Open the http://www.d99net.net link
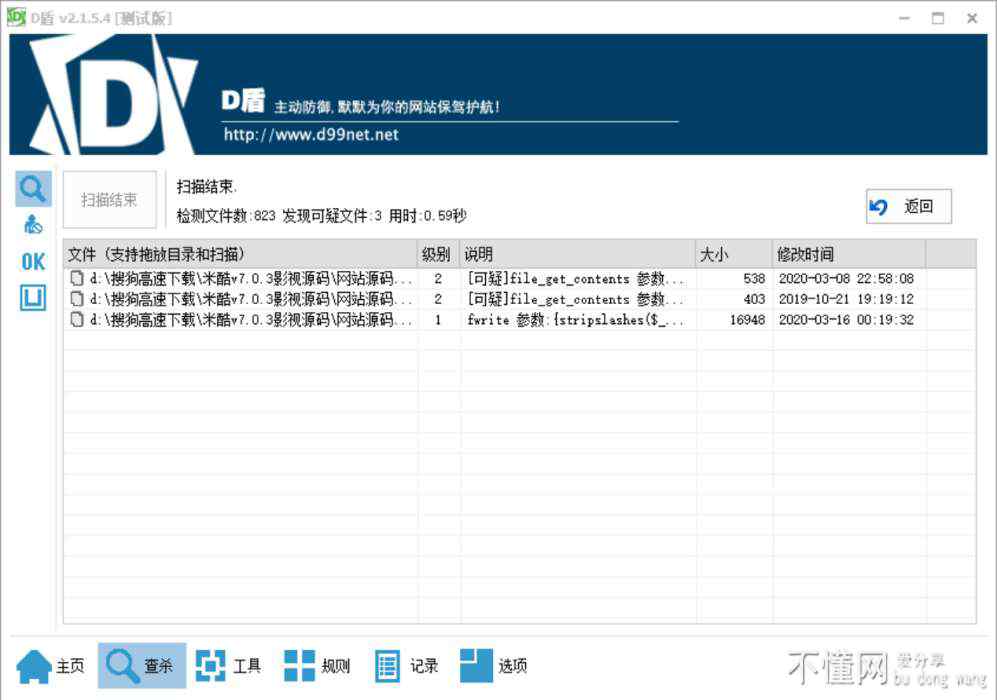Viewport: 997px width, 700px height. click(311, 134)
